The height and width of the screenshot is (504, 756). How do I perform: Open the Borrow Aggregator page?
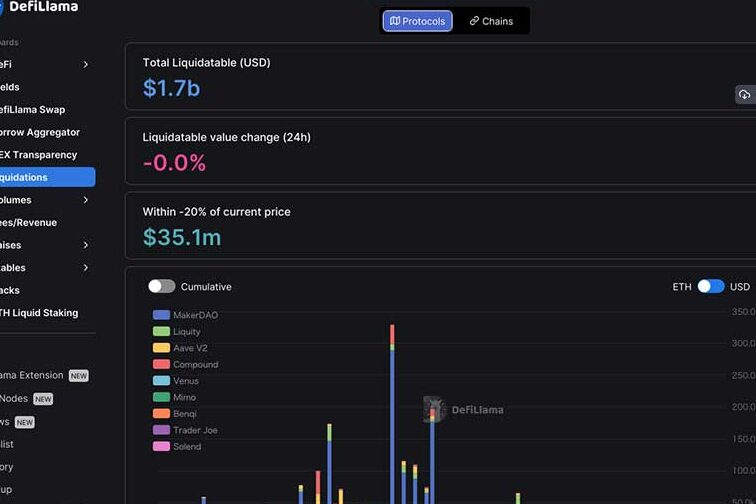tap(40, 132)
